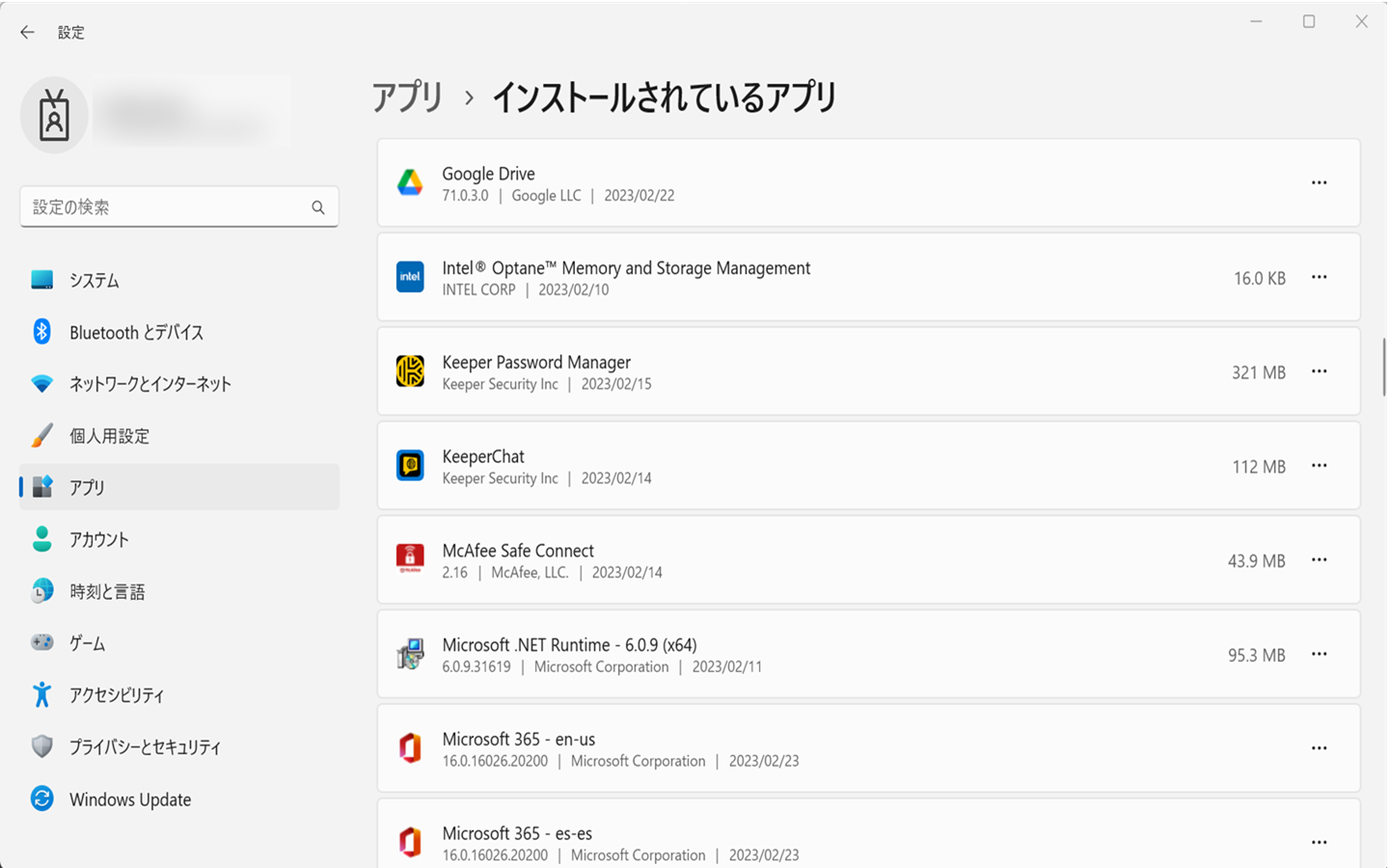Click the vertical scrollbar of the app list

point(1384,366)
